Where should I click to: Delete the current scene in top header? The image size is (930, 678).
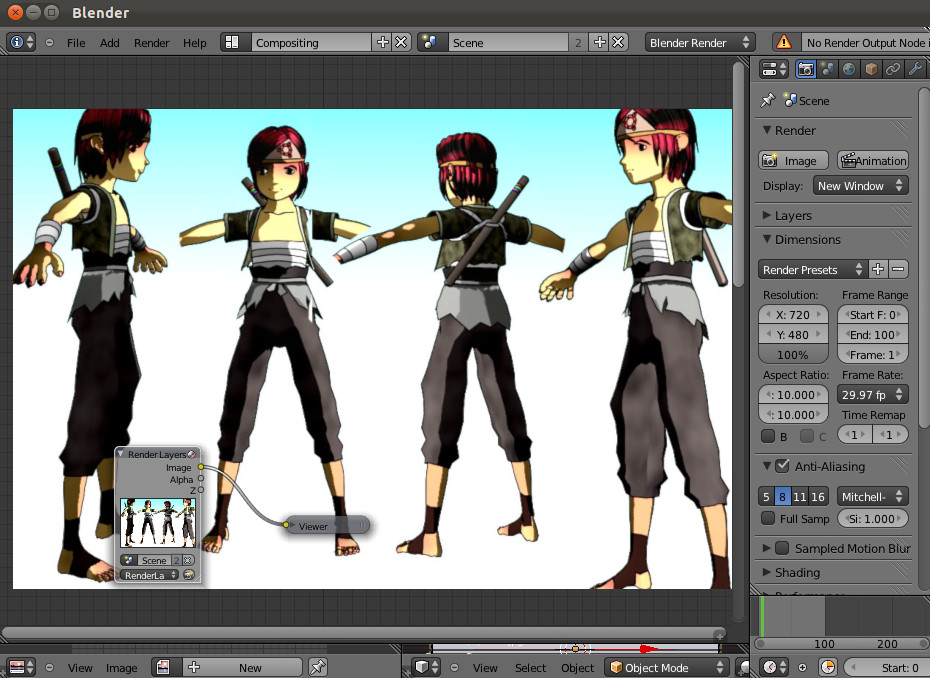pos(619,42)
